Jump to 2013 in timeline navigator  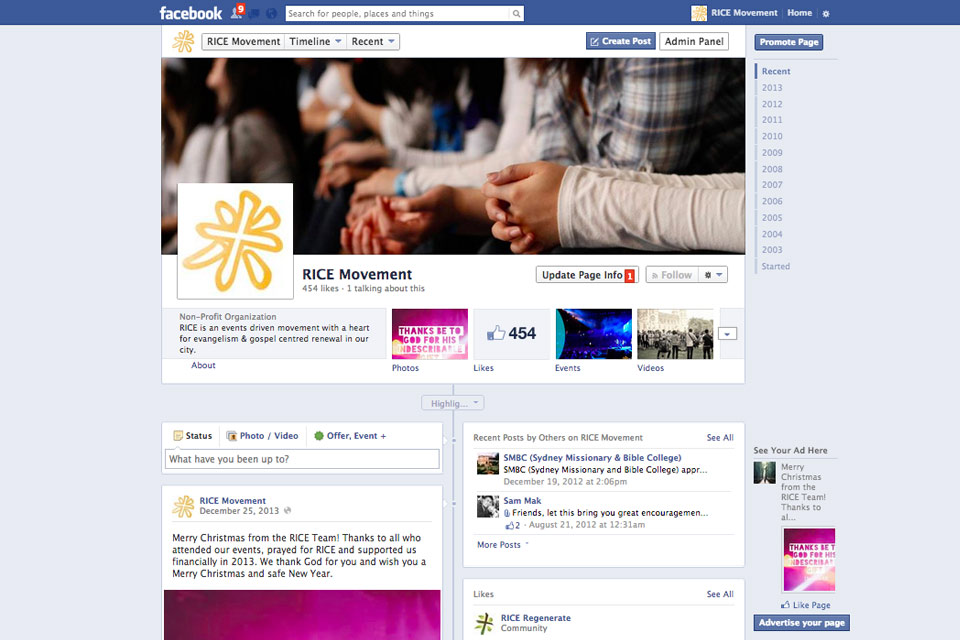tap(772, 88)
